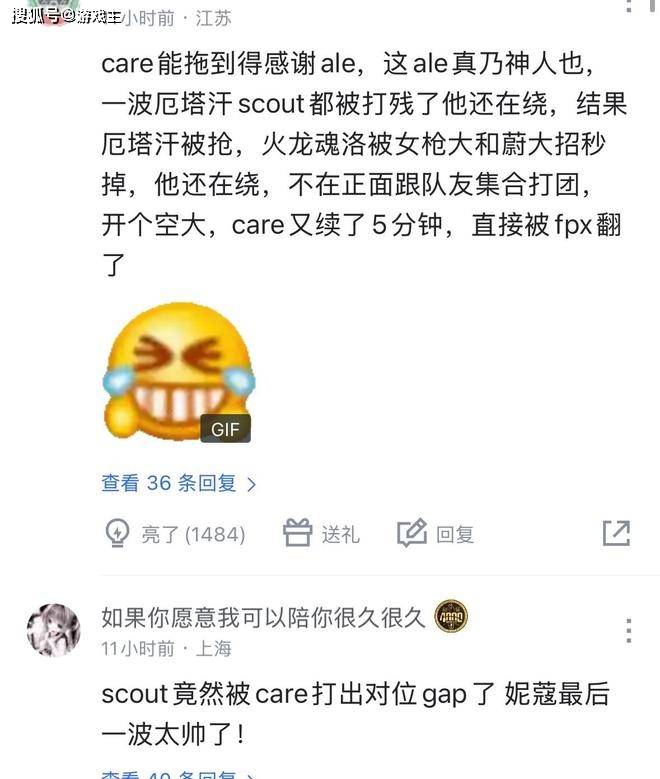The height and width of the screenshot is (779, 660).
Task: Click the gold badge beside the username
Action: [x=451, y=617]
